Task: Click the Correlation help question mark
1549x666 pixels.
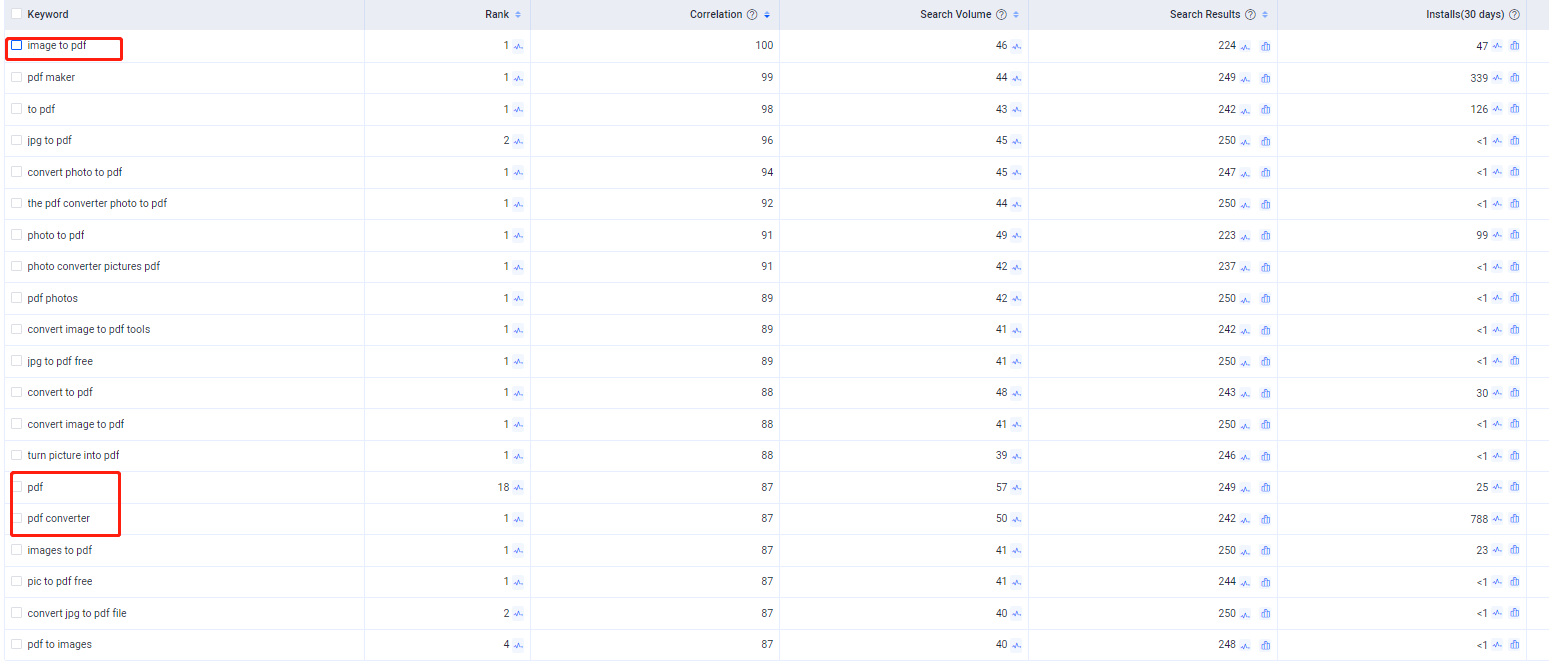Action: [752, 15]
